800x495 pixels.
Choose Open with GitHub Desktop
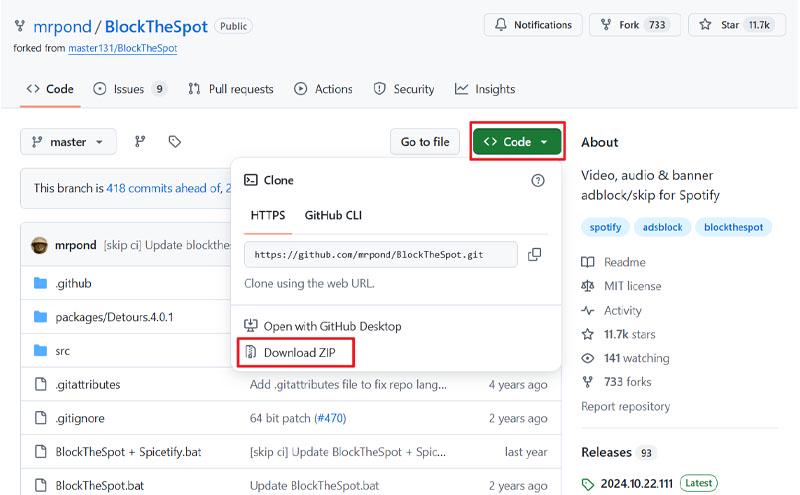tap(323, 326)
